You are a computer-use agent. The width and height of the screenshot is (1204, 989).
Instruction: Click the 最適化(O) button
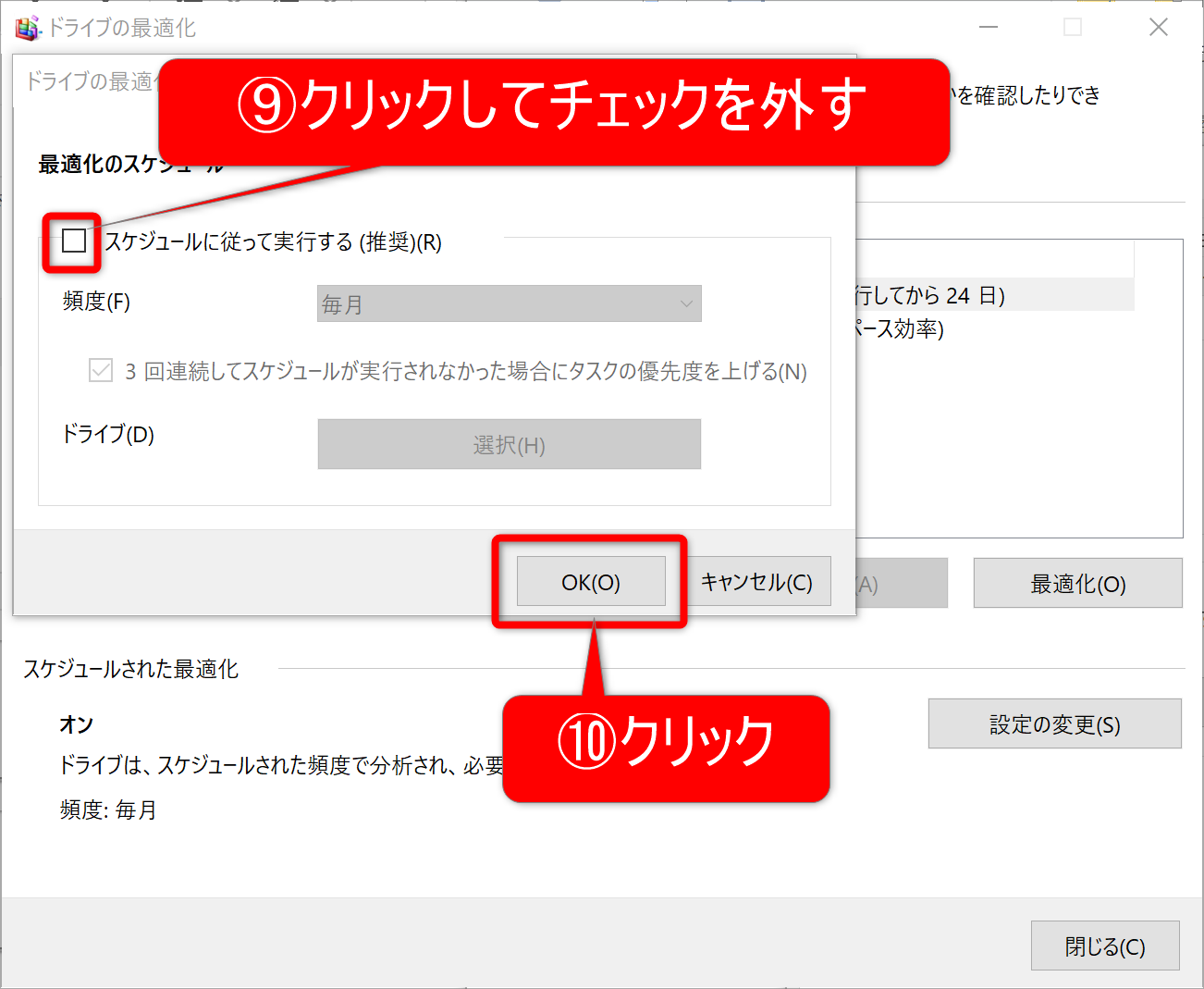[x=1077, y=584]
